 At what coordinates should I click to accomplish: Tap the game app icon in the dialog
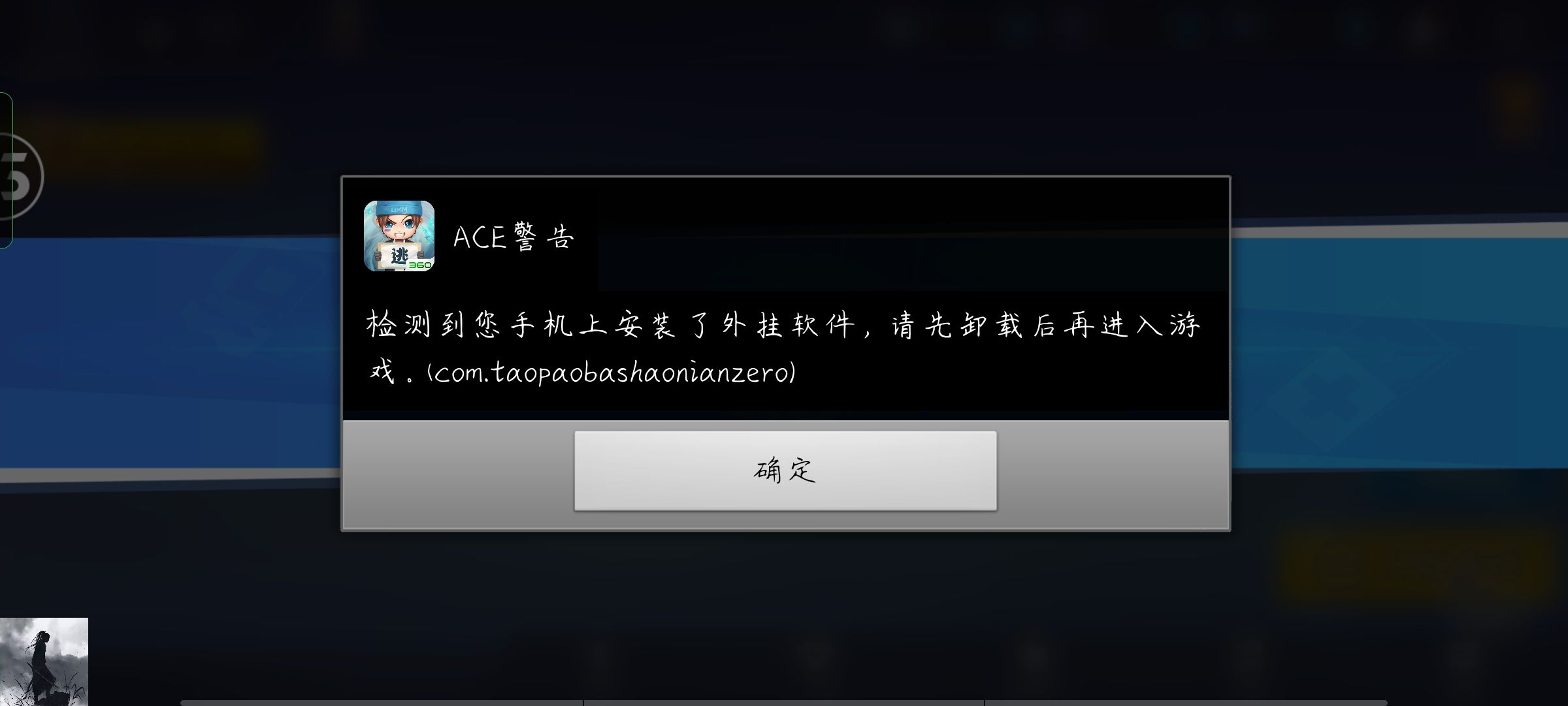[399, 236]
